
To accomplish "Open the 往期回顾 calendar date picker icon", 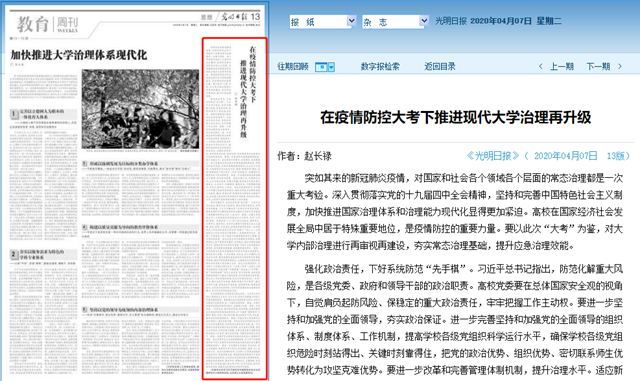I will click(322, 67).
